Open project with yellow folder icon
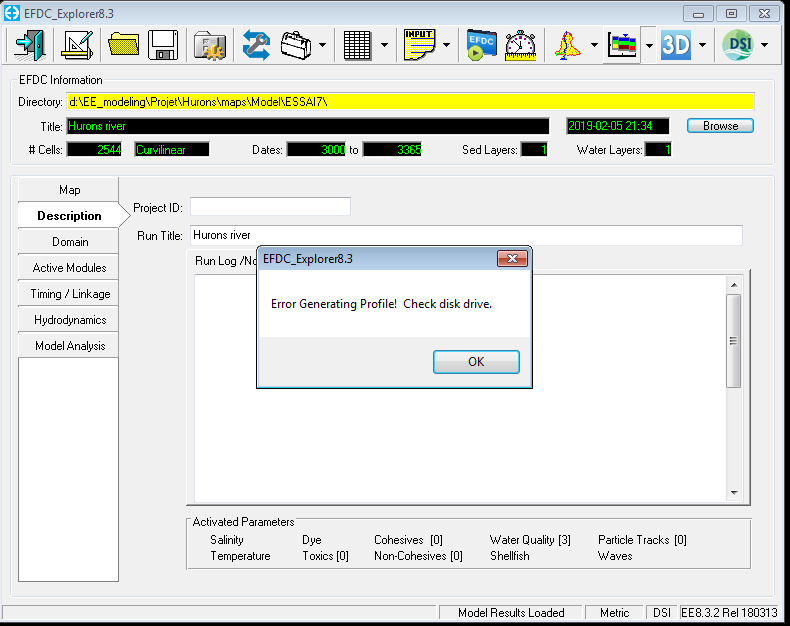 click(x=123, y=45)
